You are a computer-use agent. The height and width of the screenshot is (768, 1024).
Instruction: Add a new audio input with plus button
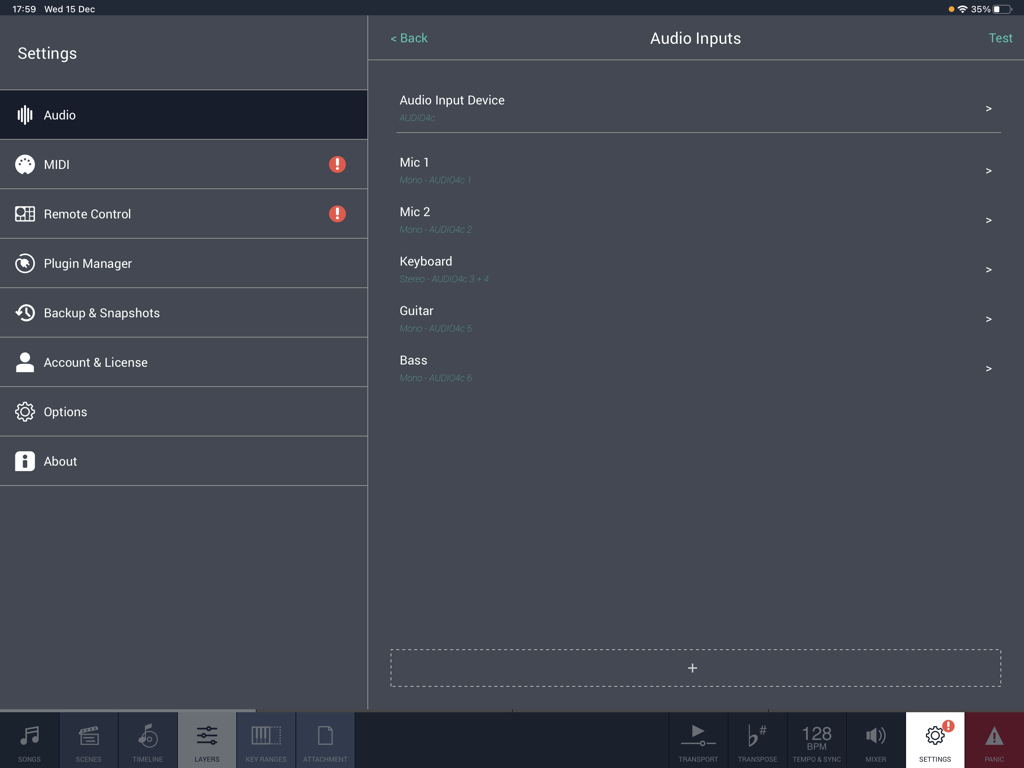[x=694, y=667]
